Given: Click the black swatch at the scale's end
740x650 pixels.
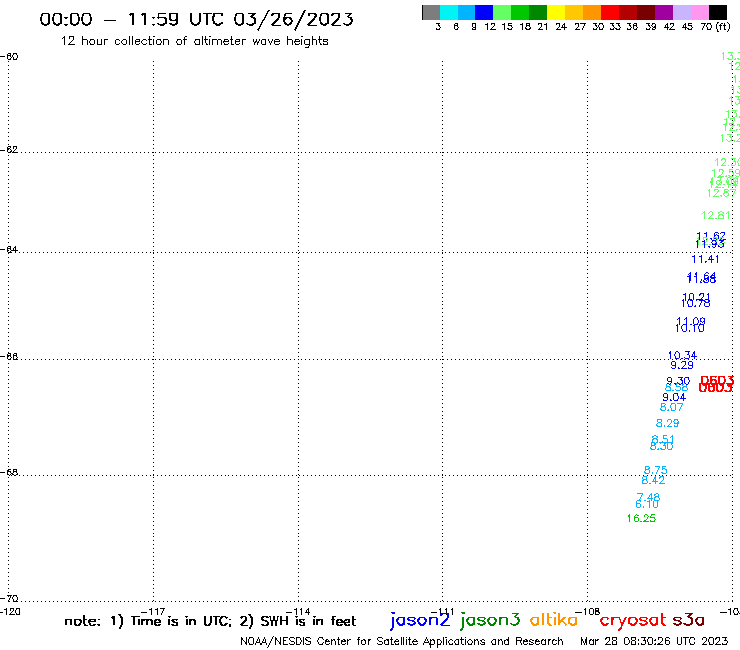Looking at the screenshot, I should tap(718, 13).
